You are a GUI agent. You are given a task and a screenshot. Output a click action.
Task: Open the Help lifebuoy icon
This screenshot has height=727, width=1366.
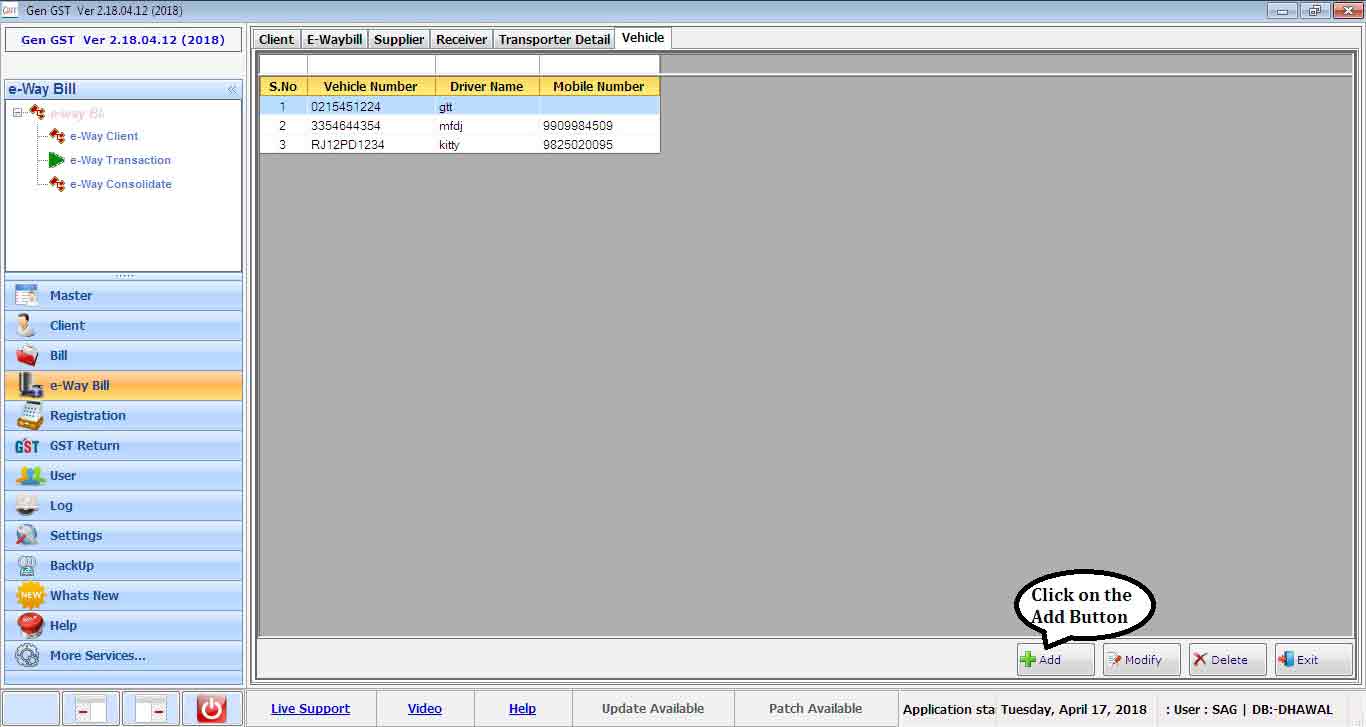(30, 626)
